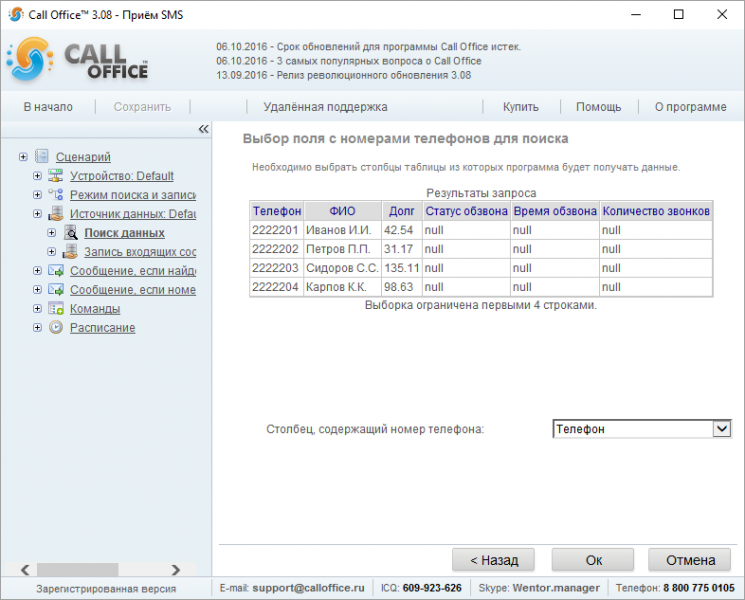Click the ФИО column header

pos(342,211)
